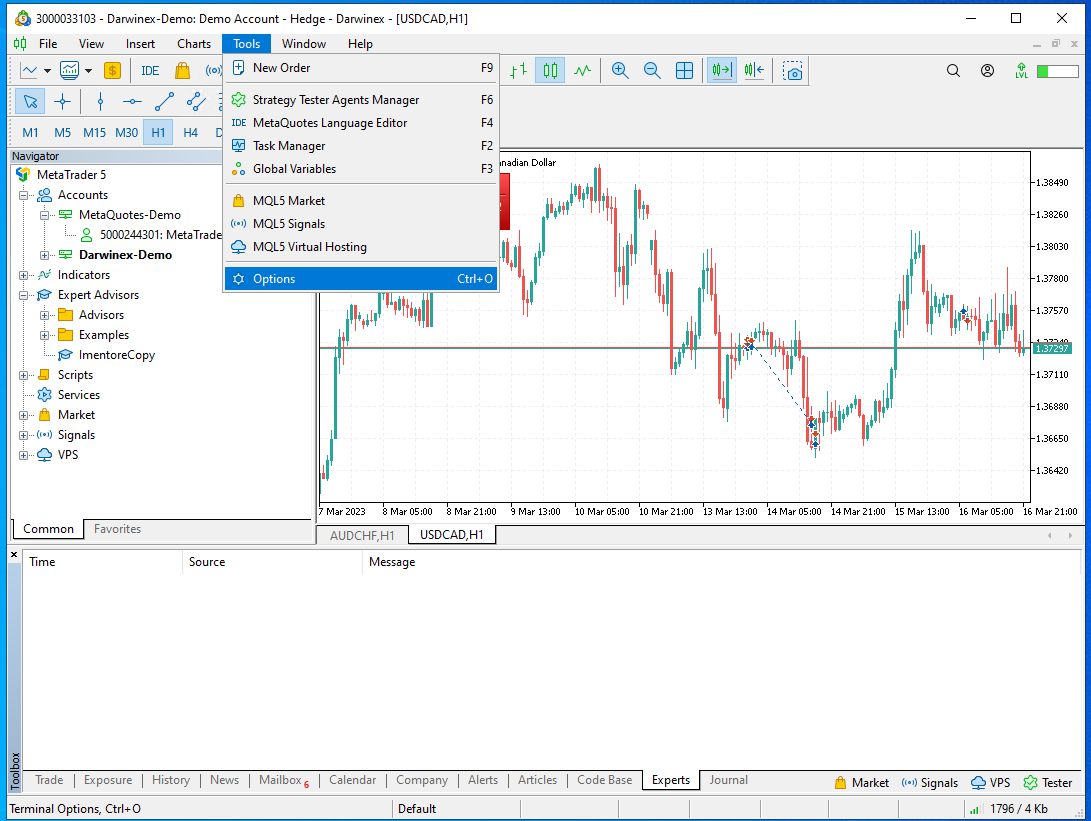
Task: Open the Mailbox toolbox tab
Action: point(284,780)
